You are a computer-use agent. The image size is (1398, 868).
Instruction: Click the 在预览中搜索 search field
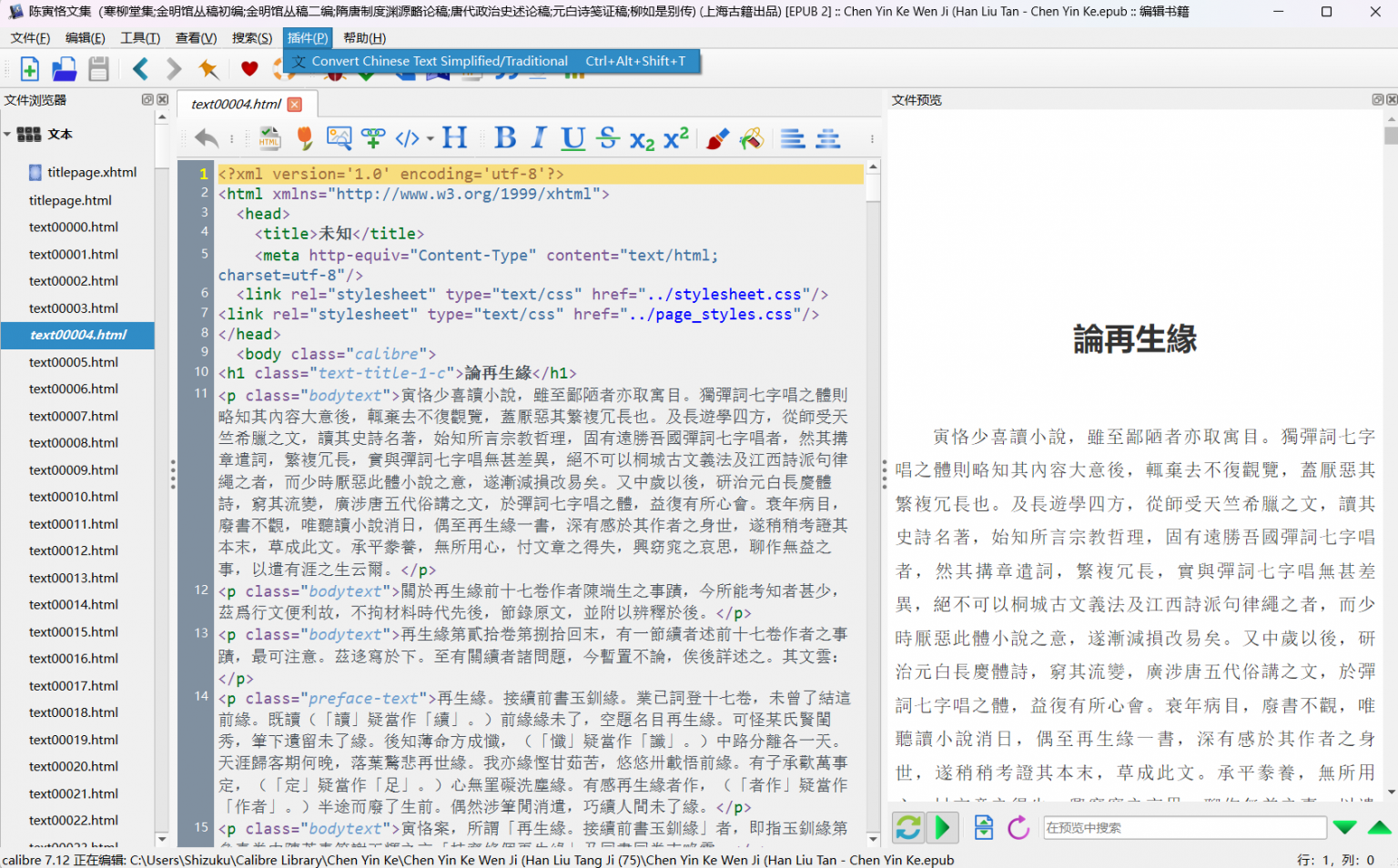[1183, 828]
